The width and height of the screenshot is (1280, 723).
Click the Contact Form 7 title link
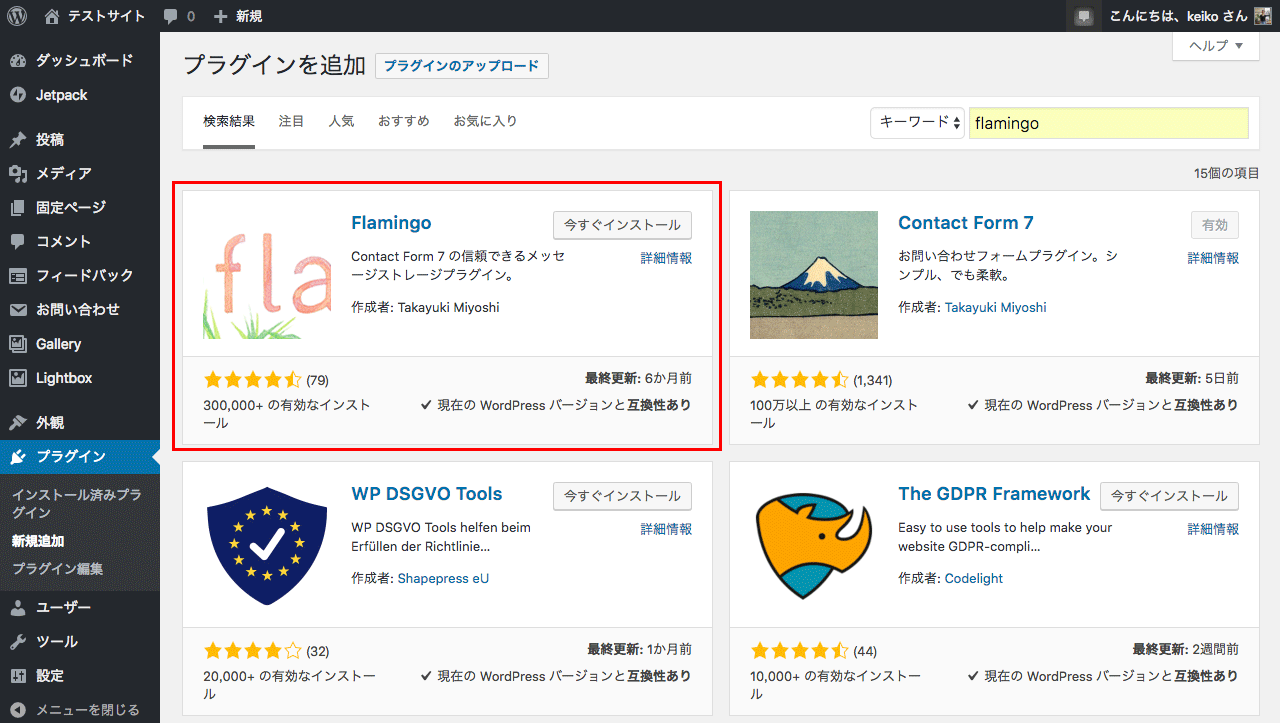tap(966, 223)
